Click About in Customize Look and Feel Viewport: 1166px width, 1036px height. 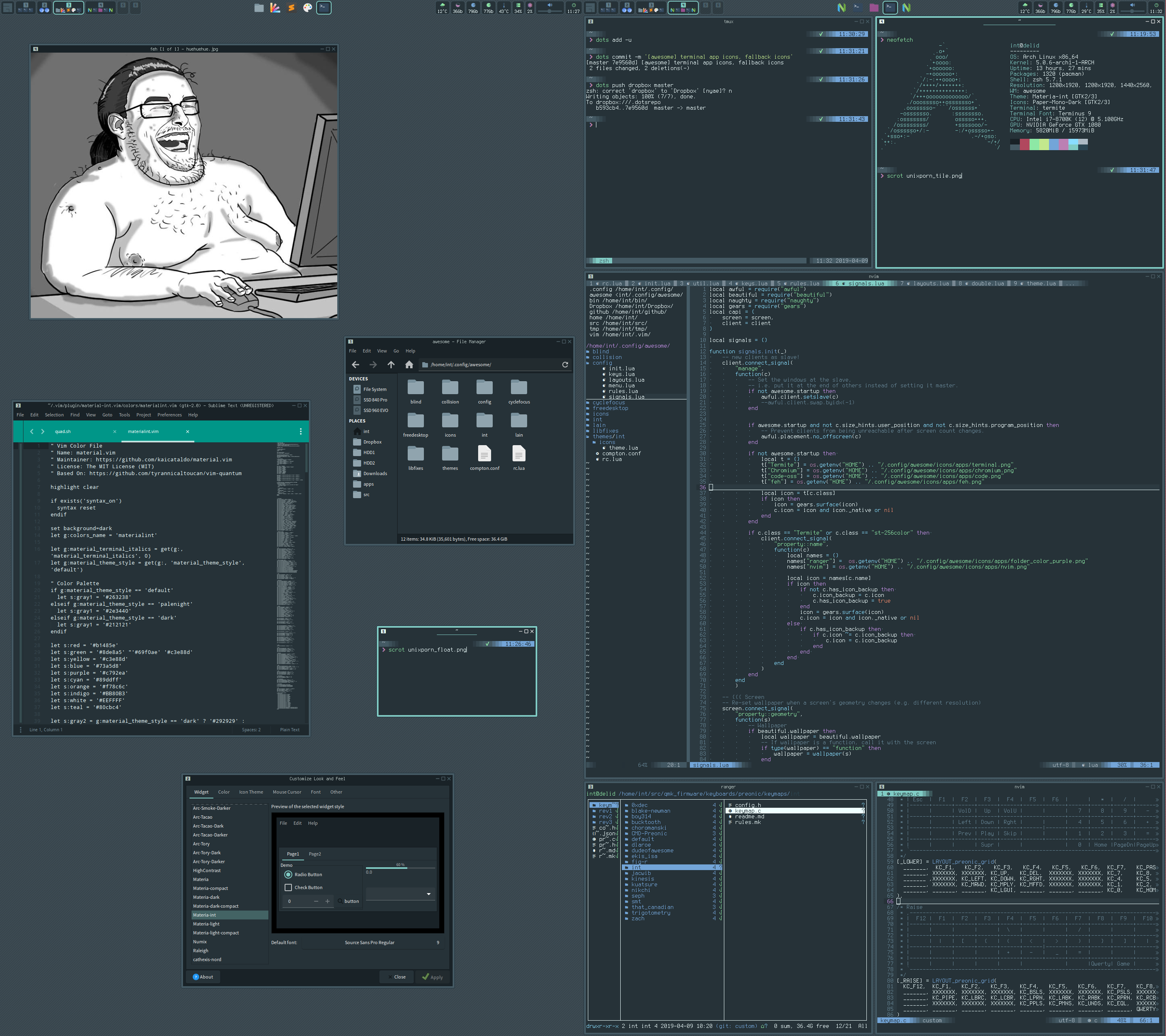coord(203,977)
